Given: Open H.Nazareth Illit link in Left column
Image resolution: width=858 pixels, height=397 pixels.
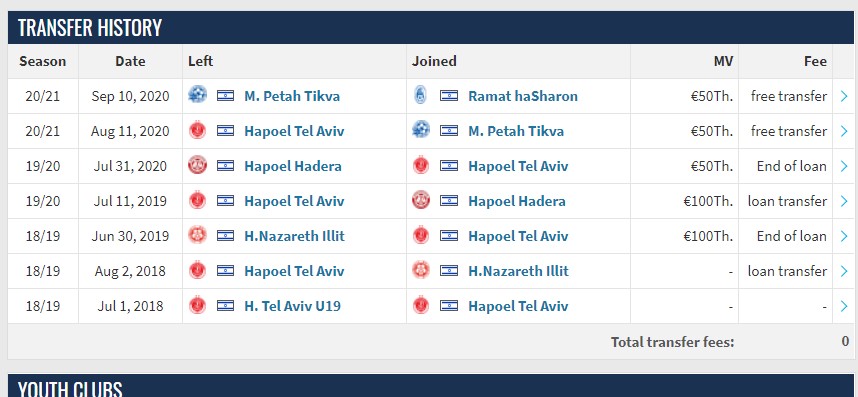Looking at the screenshot, I should (x=294, y=236).
